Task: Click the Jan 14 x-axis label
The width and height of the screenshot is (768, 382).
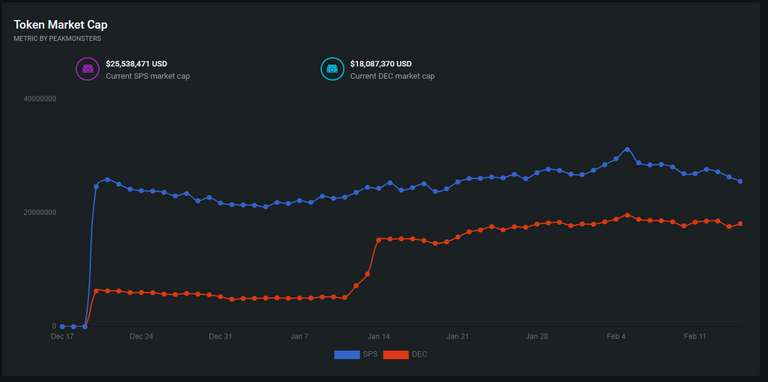Action: (x=379, y=336)
